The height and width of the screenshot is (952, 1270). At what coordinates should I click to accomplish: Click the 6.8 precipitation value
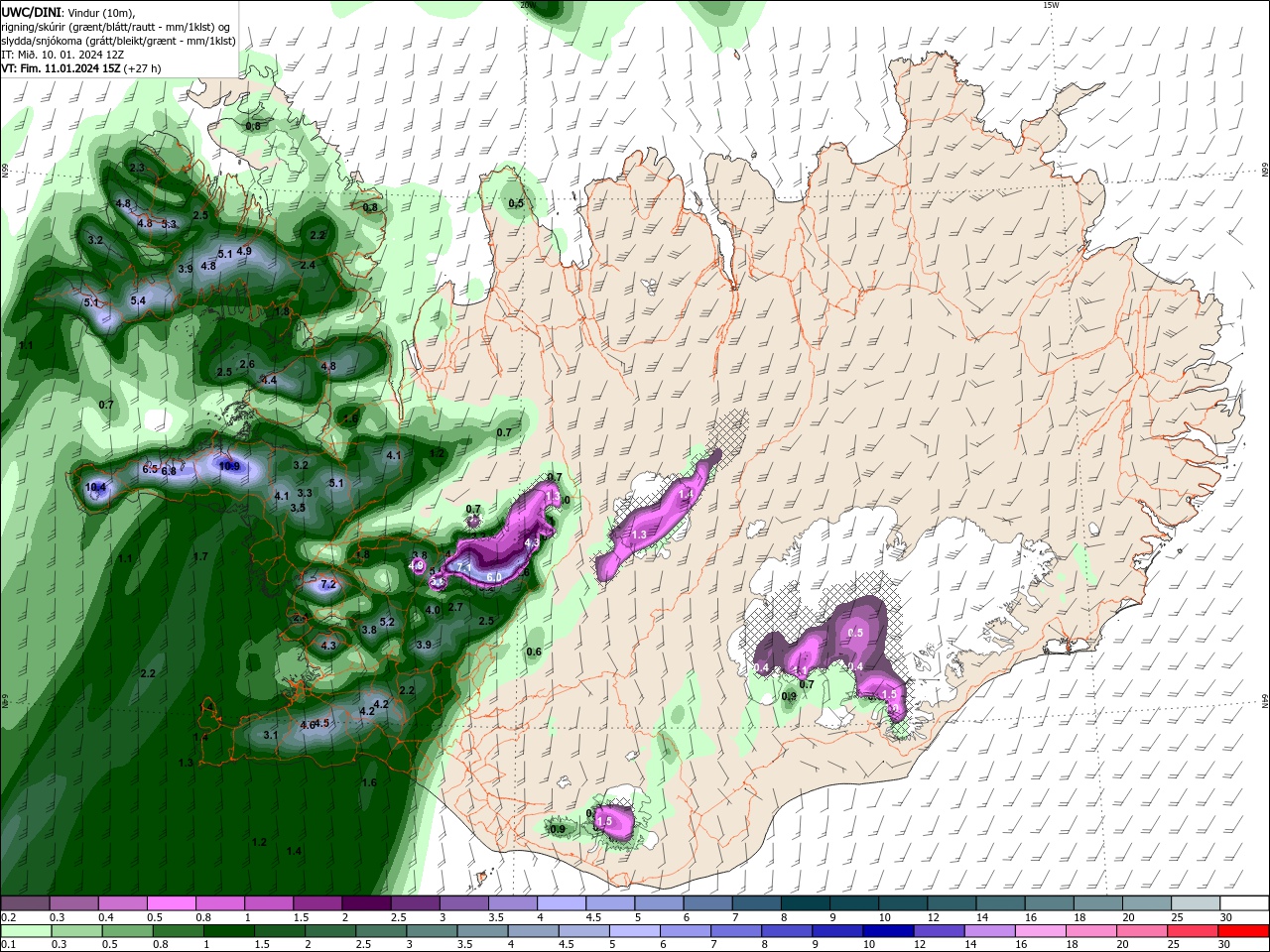pos(169,472)
